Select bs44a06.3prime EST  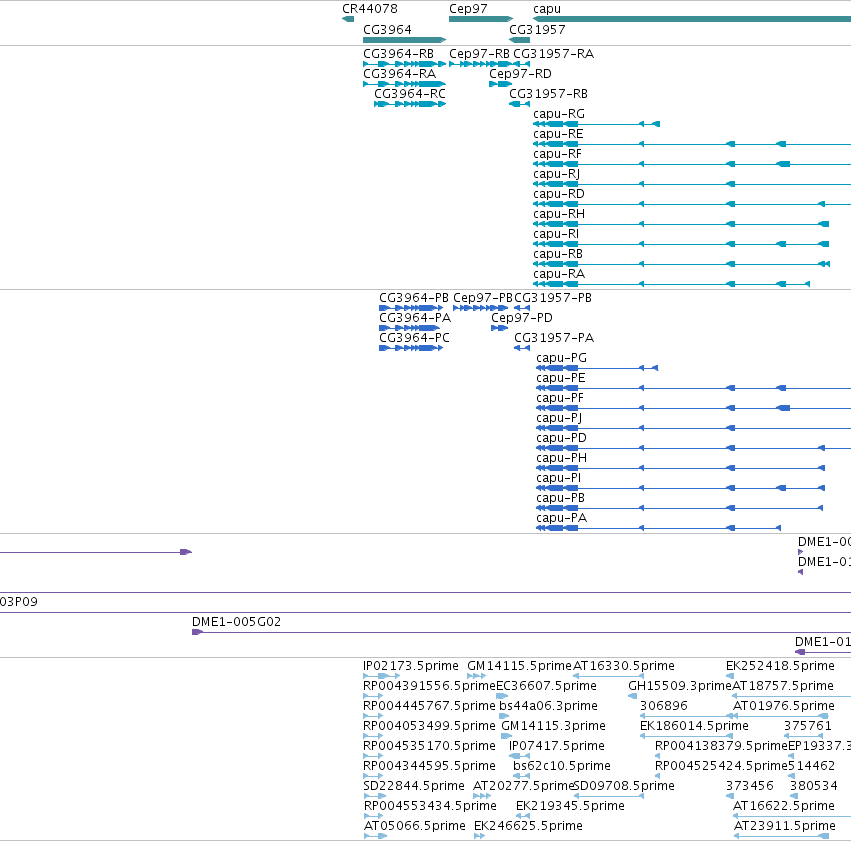[x=504, y=716]
